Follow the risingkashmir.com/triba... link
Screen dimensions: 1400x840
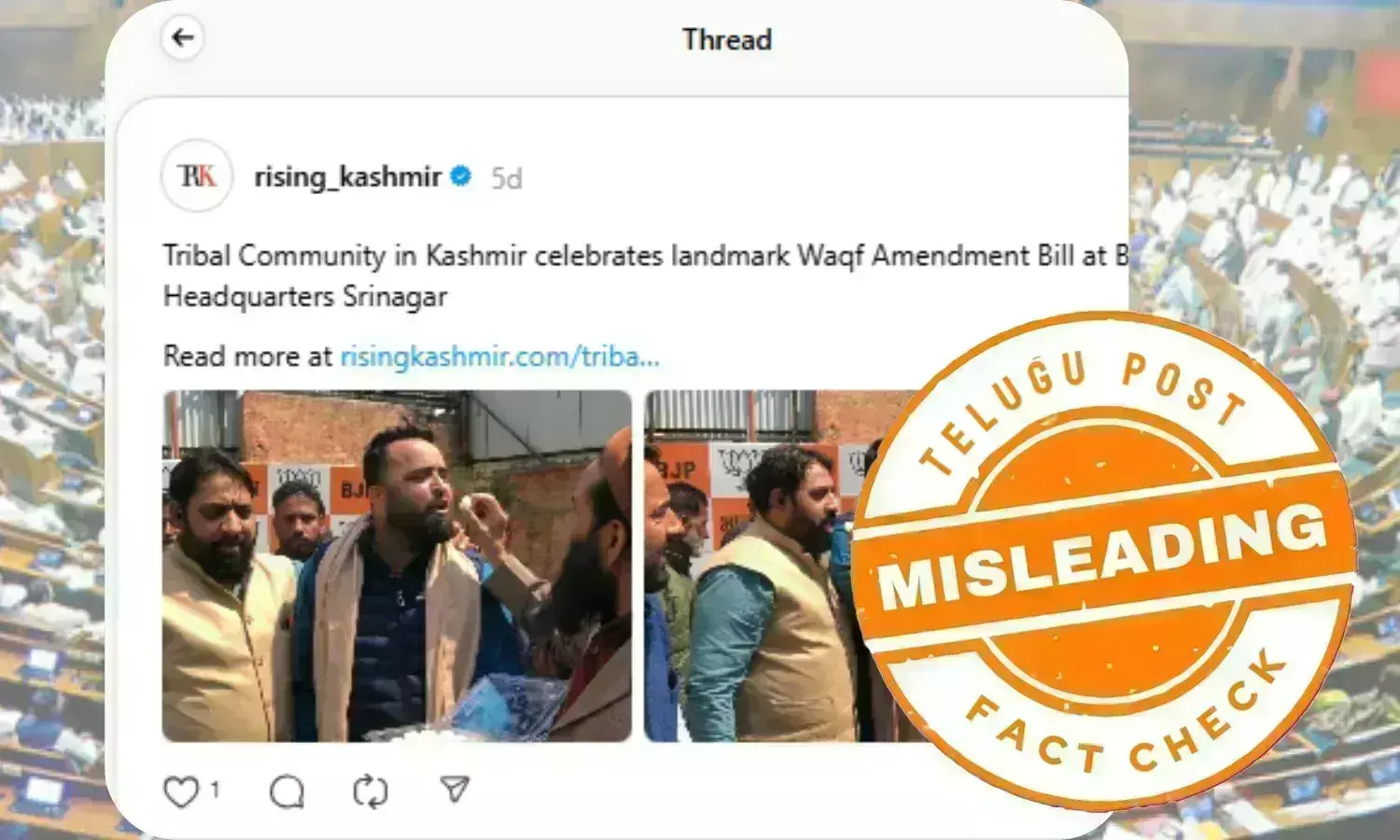(499, 356)
